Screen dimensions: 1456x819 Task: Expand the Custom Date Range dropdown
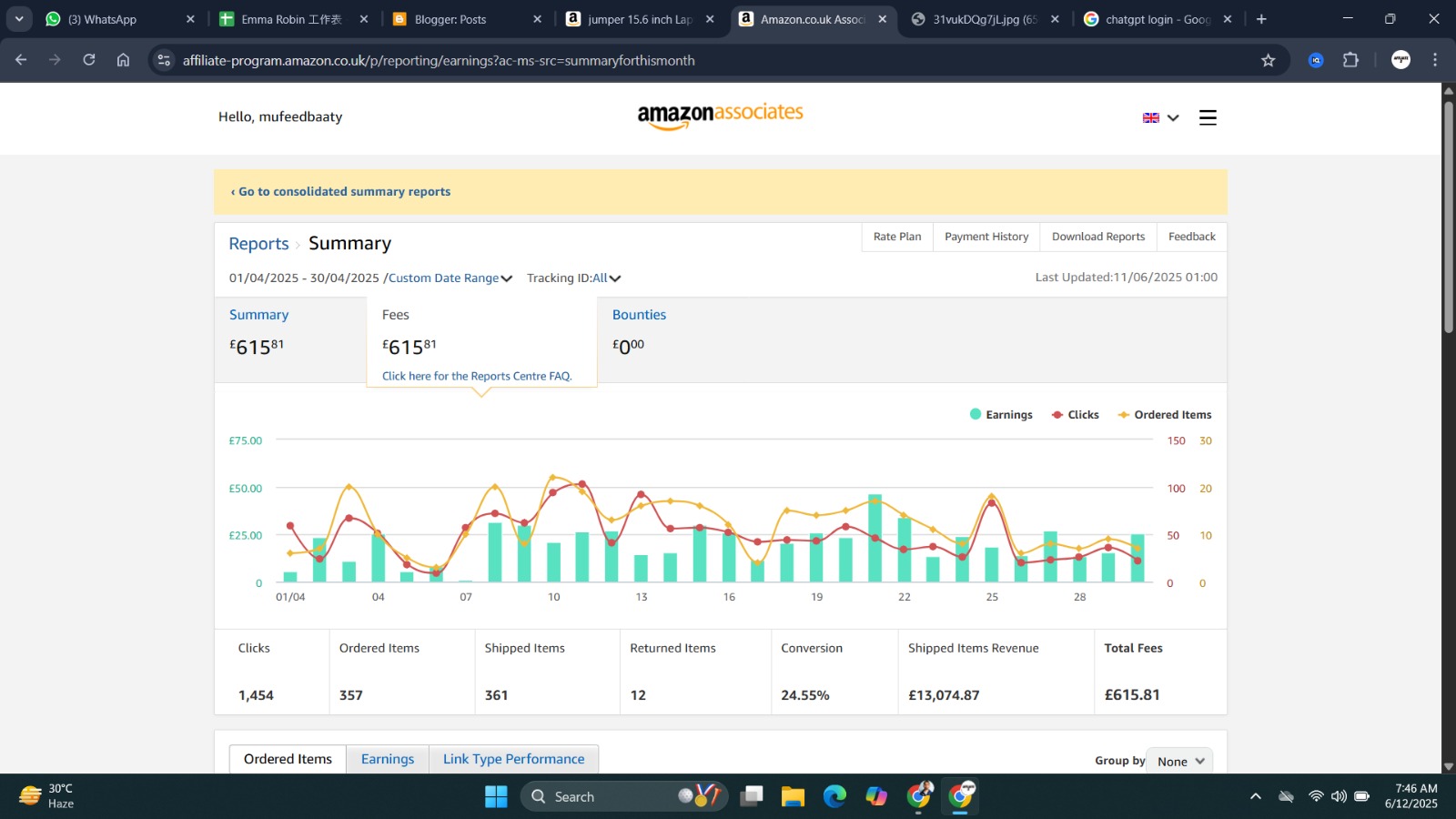click(450, 278)
